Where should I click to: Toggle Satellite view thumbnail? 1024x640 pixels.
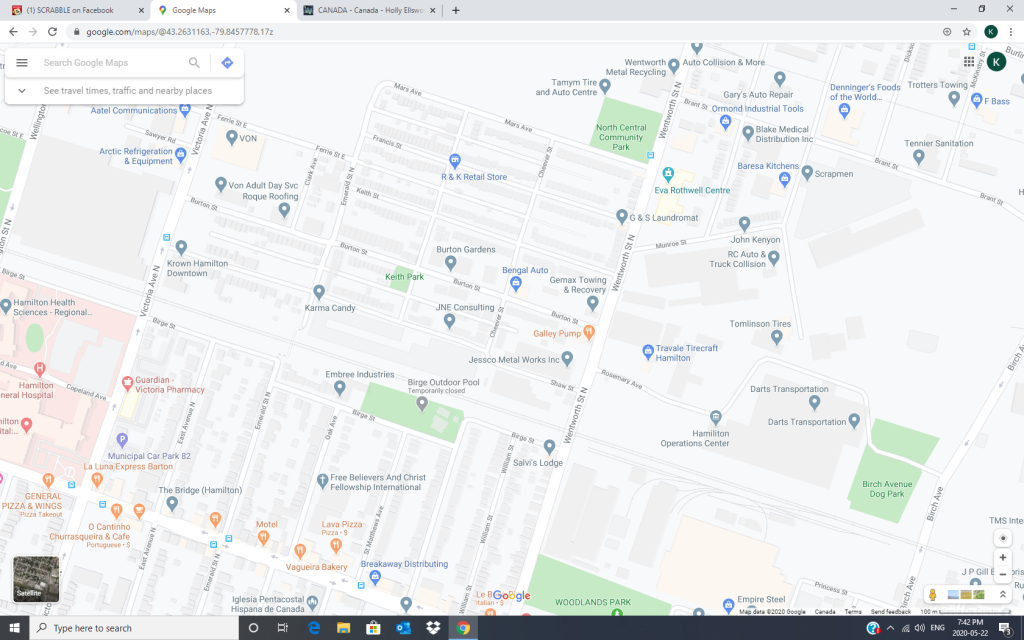(35, 579)
